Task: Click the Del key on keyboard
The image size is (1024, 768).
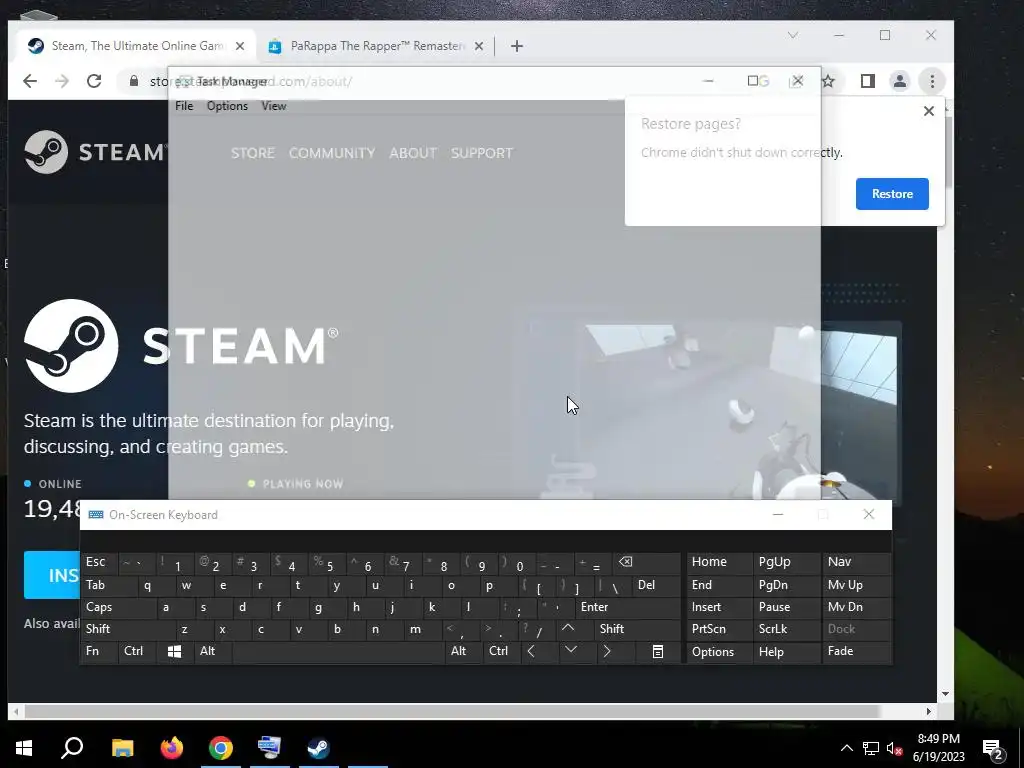Action: click(656, 585)
